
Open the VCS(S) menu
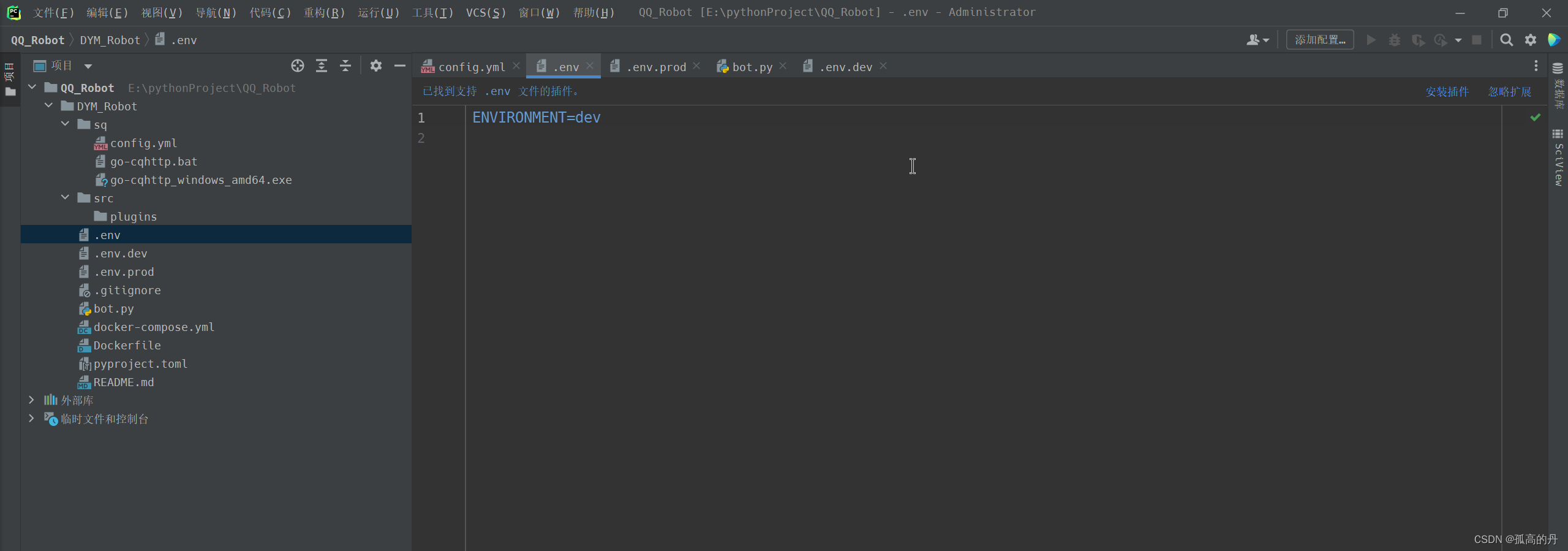pyautogui.click(x=486, y=12)
